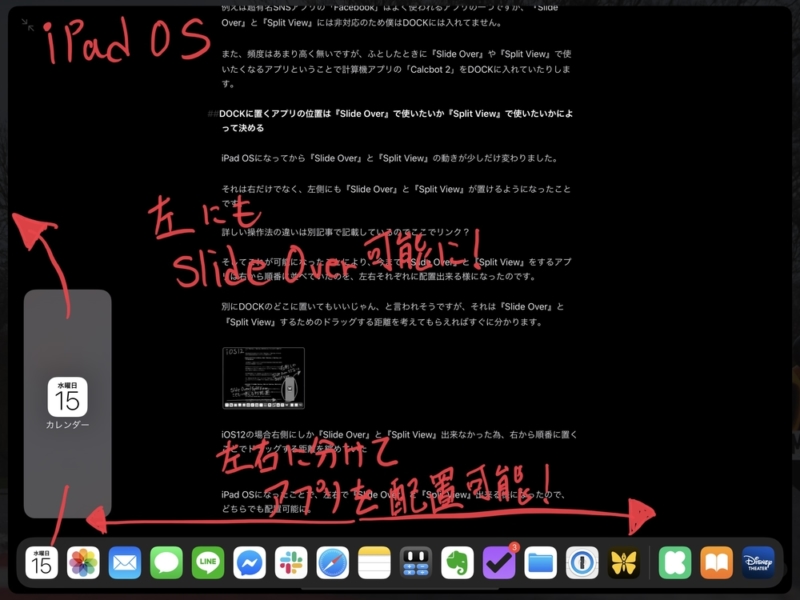Open the Disney Theater app
Screen dimensions: 800x600
point(758,563)
